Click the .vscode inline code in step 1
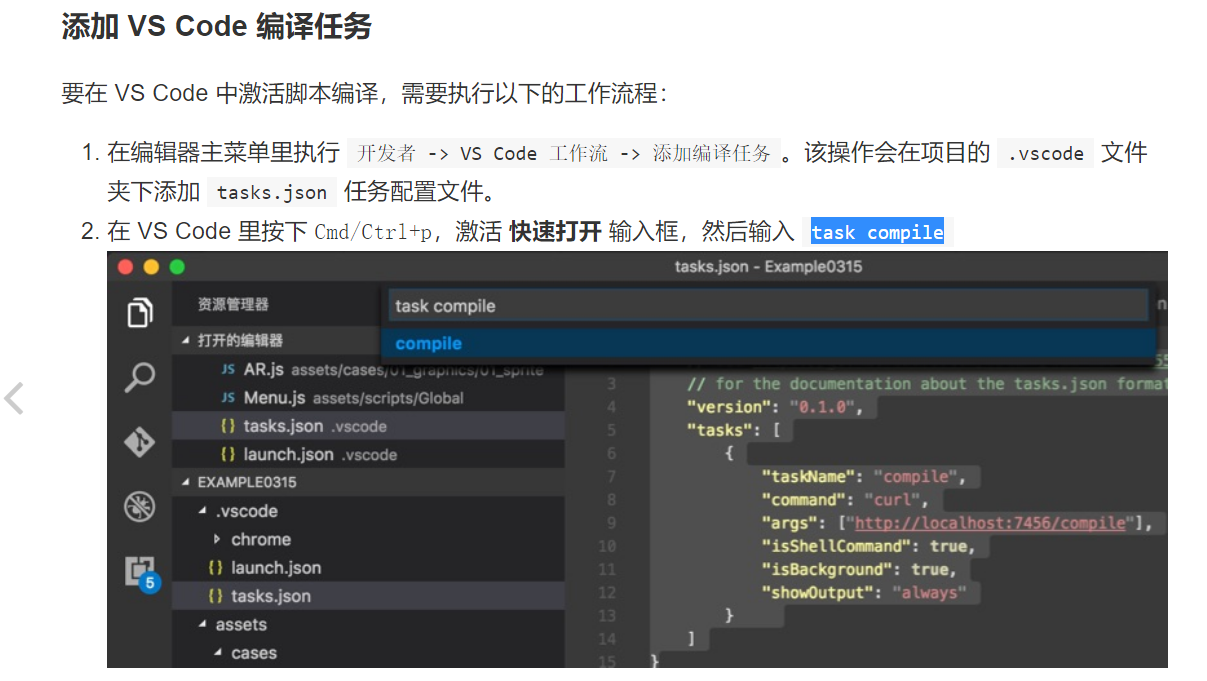The height and width of the screenshot is (681, 1207). 1046,154
